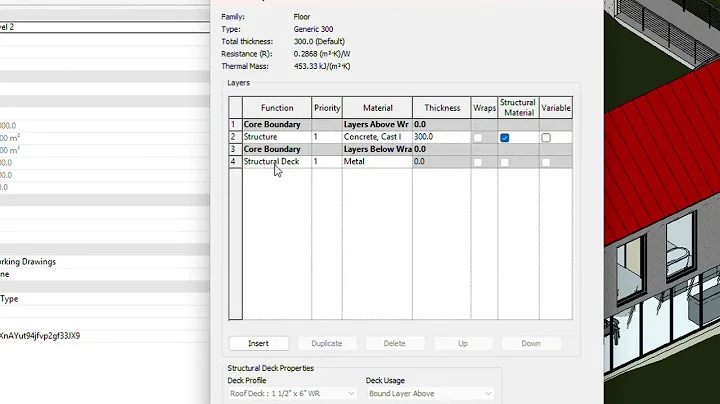This screenshot has height=404, width=720.
Task: Click the Insert layer button
Action: (259, 343)
